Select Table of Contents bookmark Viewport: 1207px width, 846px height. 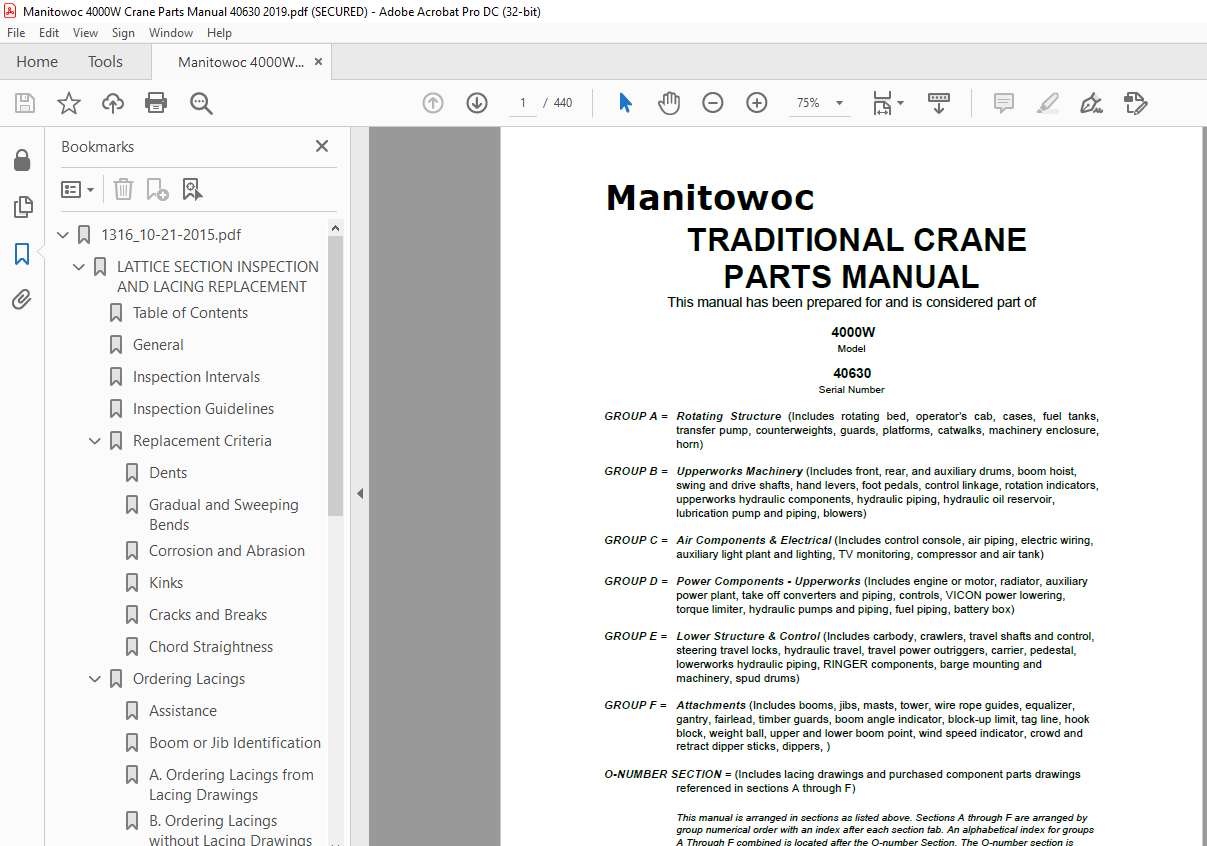tap(190, 313)
